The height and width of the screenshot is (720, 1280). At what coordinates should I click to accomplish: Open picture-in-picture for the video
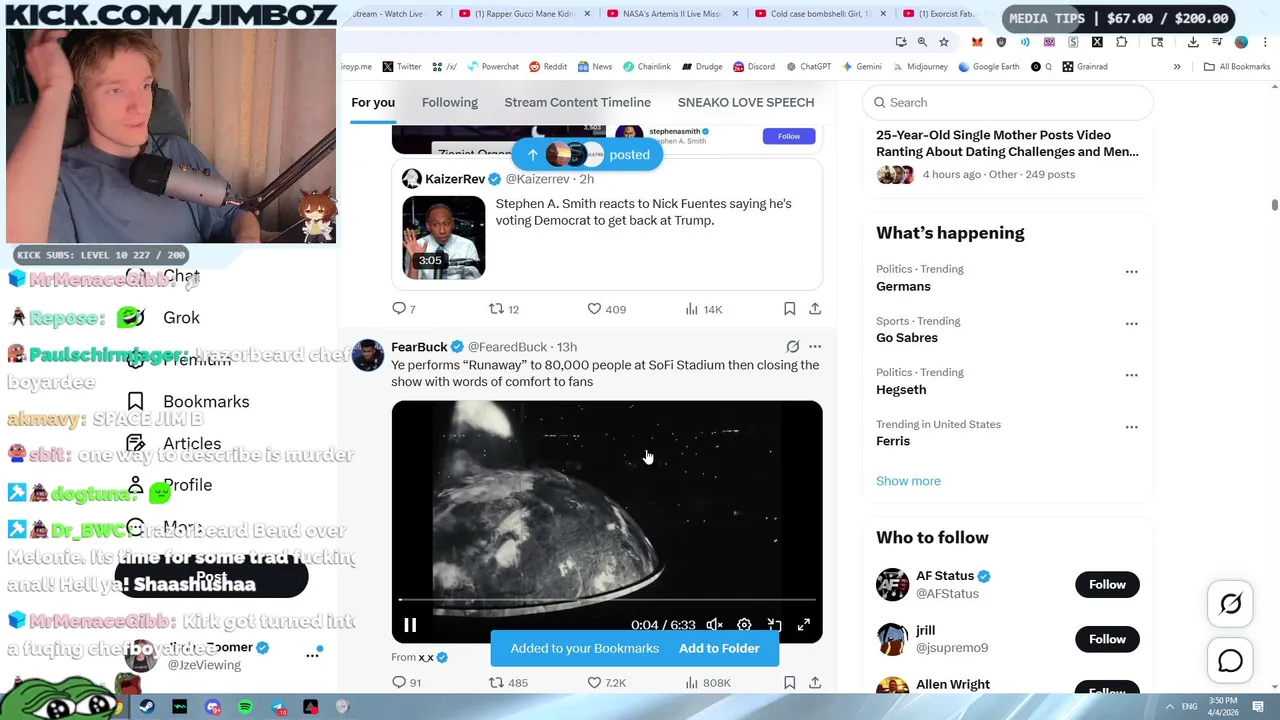coord(774,625)
